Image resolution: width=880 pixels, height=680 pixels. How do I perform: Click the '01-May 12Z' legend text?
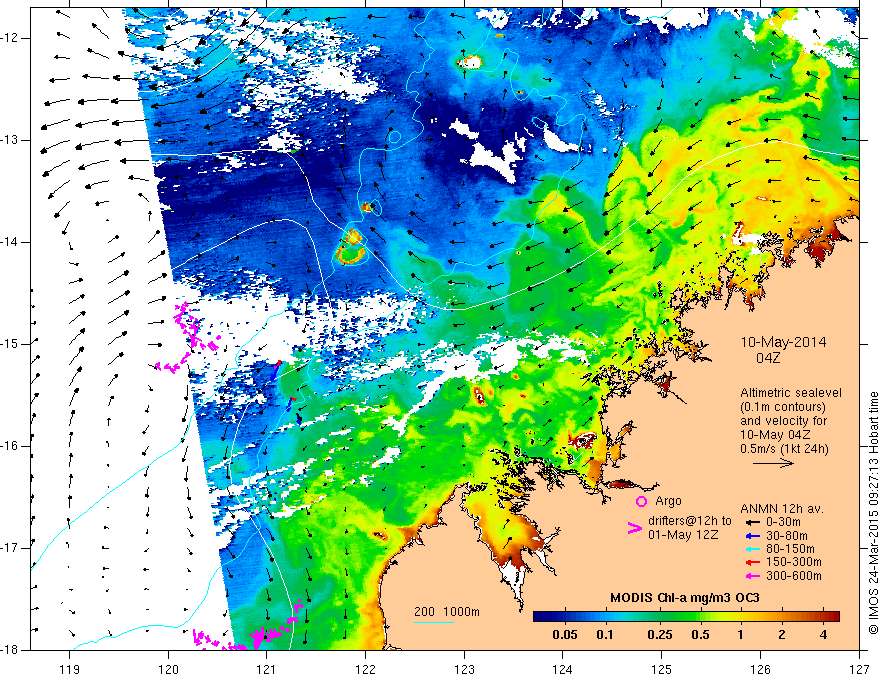pos(683,535)
